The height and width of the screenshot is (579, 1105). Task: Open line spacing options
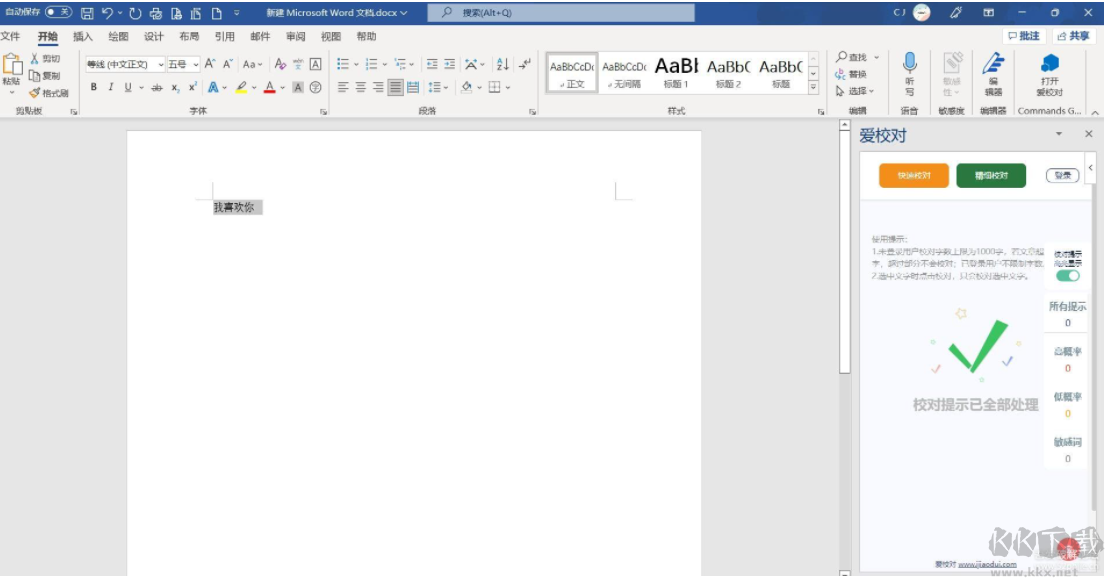click(438, 87)
